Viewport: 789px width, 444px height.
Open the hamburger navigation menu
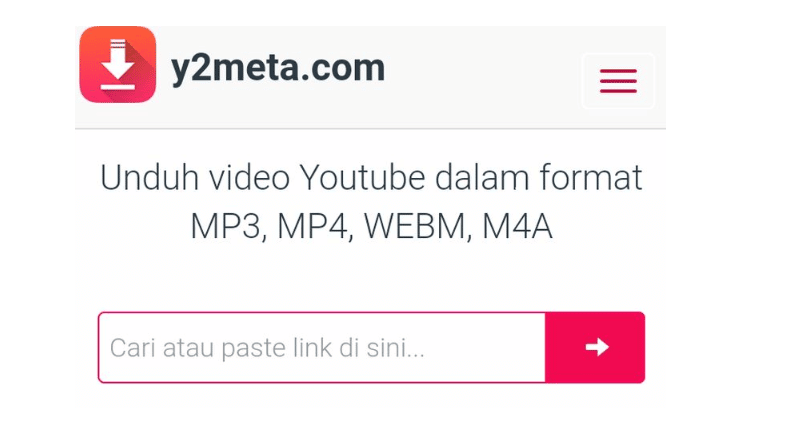[x=618, y=81]
